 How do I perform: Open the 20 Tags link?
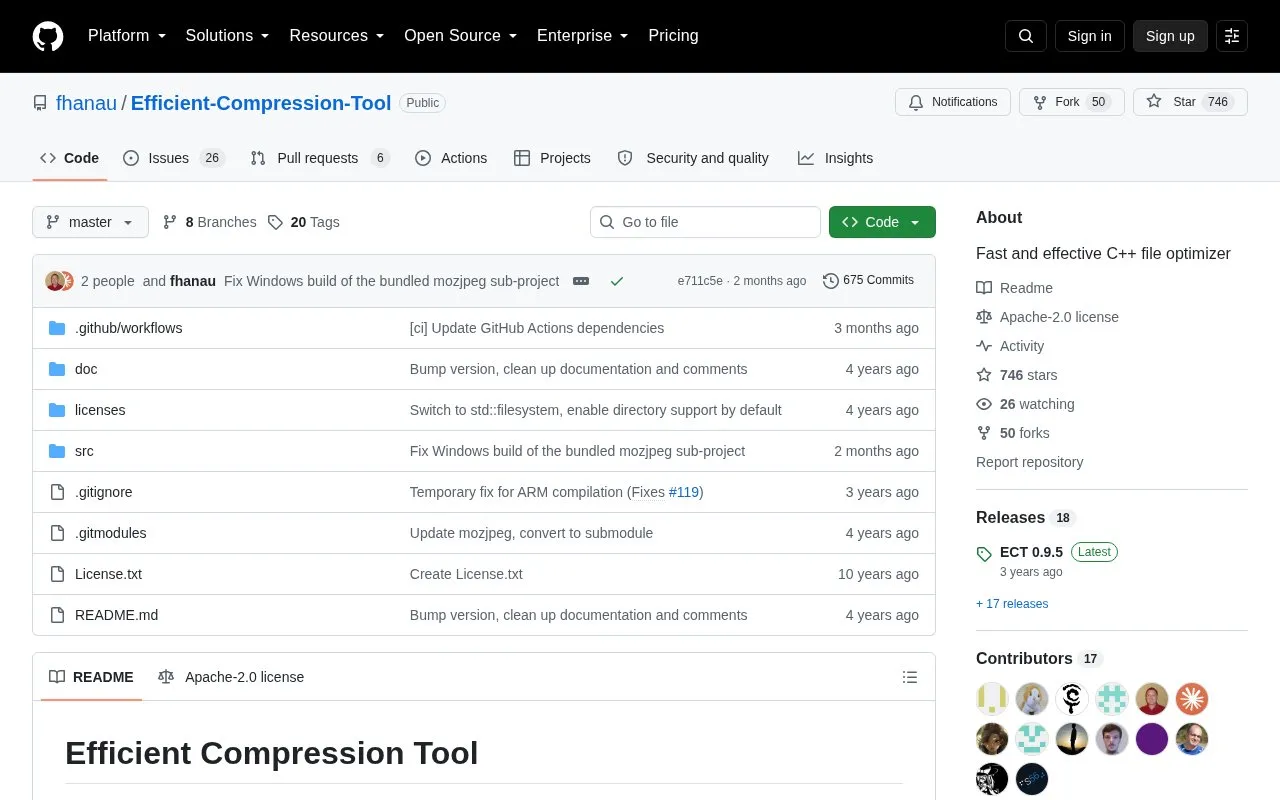303,222
